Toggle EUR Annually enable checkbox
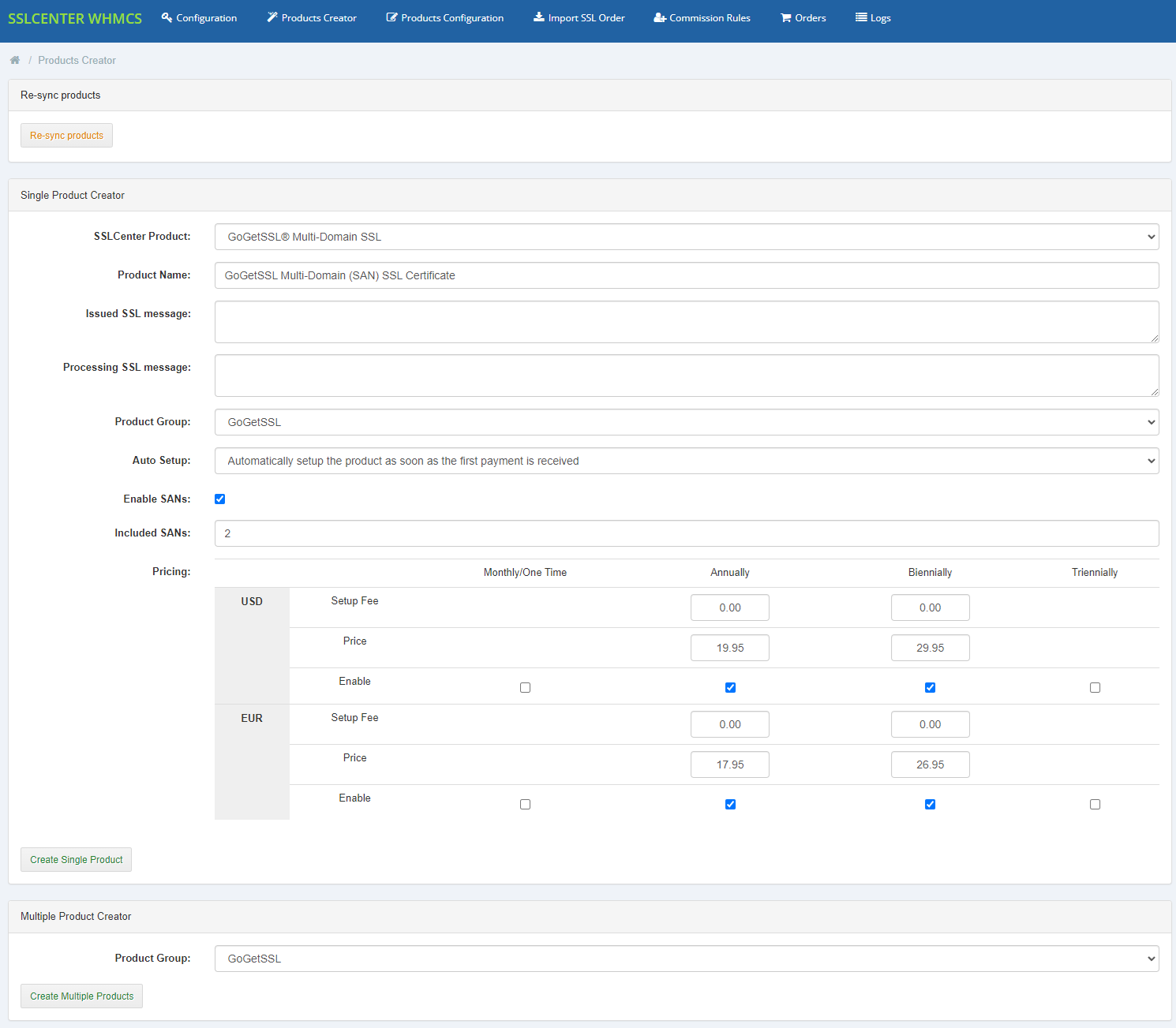 (730, 804)
